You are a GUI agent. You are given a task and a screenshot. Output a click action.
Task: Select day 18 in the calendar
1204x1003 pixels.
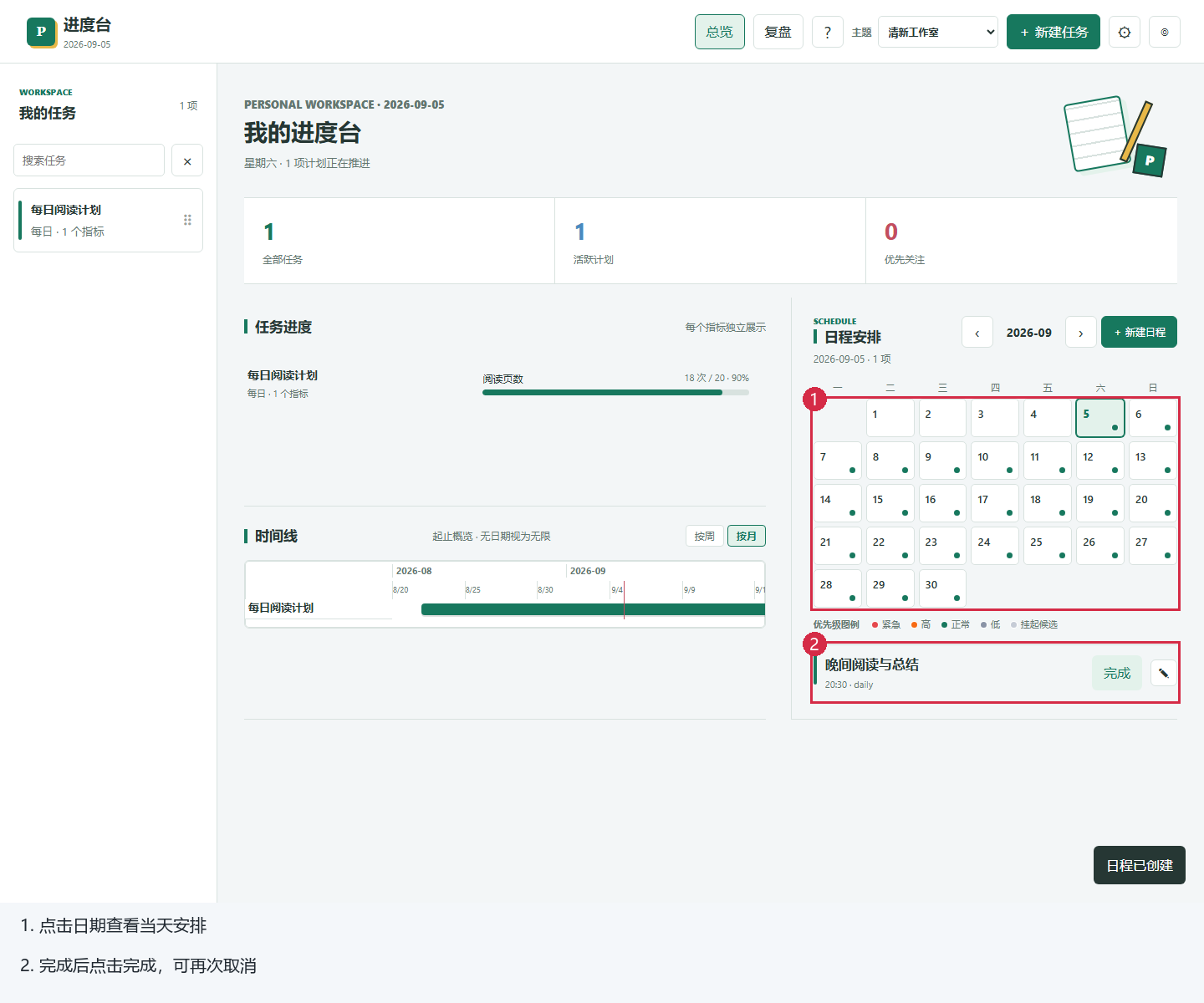[x=1048, y=503]
